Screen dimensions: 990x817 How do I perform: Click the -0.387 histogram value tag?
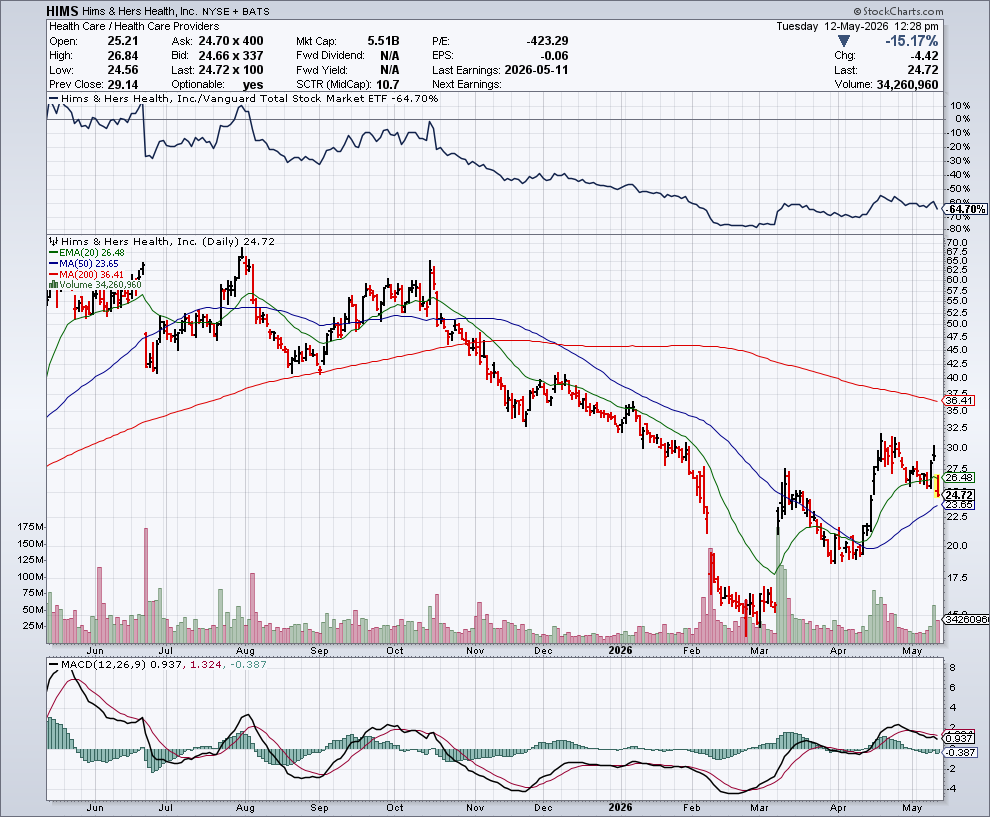point(960,752)
